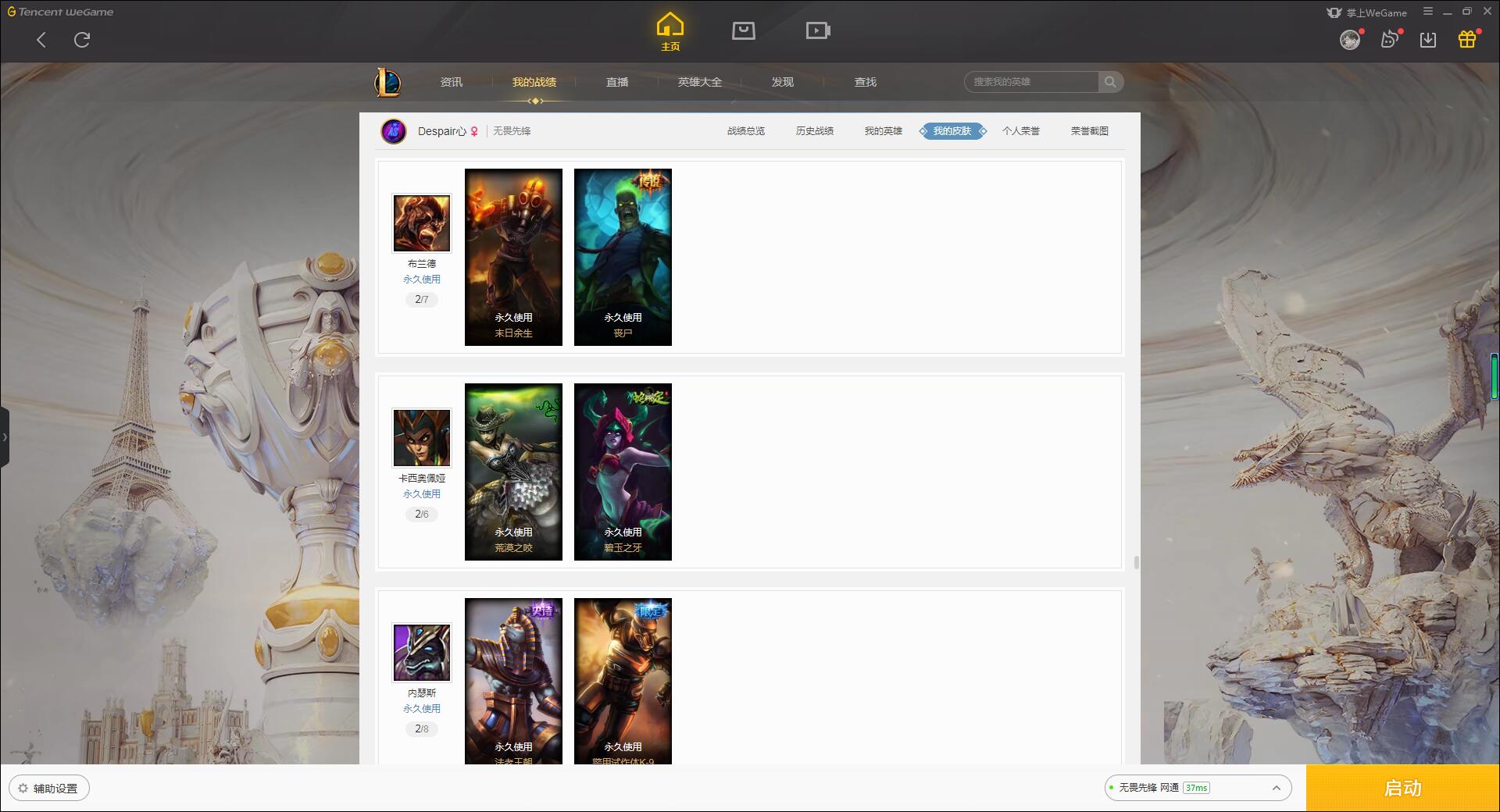This screenshot has height=812, width=1500.
Task: Open the 丧尸 skin card
Action: (x=623, y=257)
